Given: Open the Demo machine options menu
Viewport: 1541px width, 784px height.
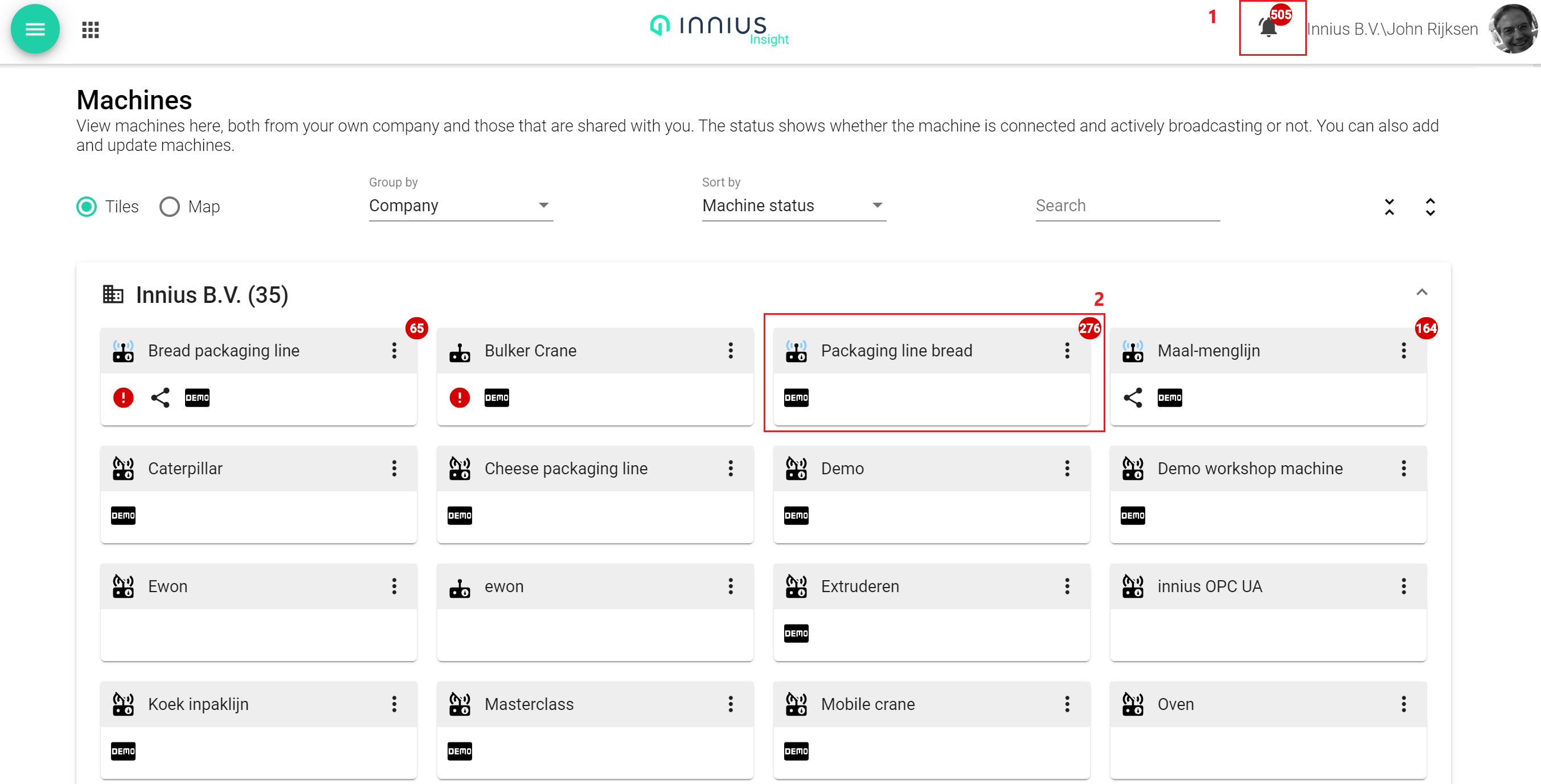Looking at the screenshot, I should (x=1067, y=468).
